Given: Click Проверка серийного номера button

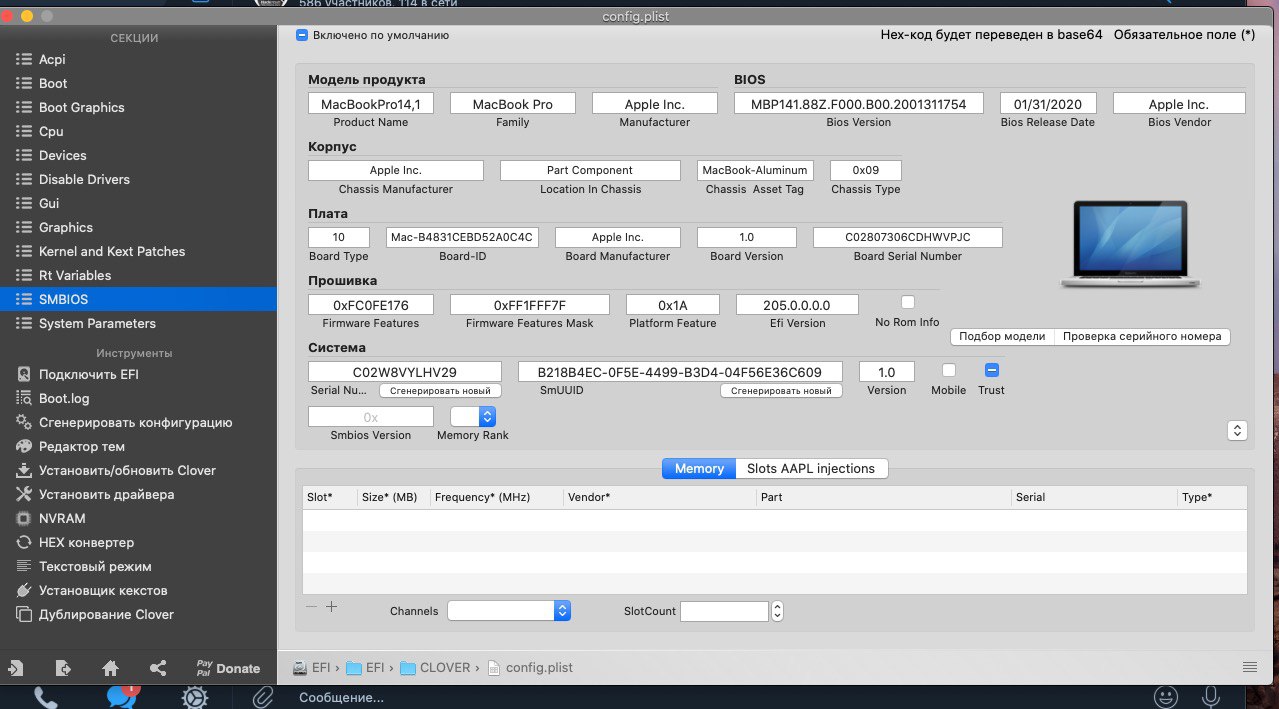Looking at the screenshot, I should (x=1142, y=336).
